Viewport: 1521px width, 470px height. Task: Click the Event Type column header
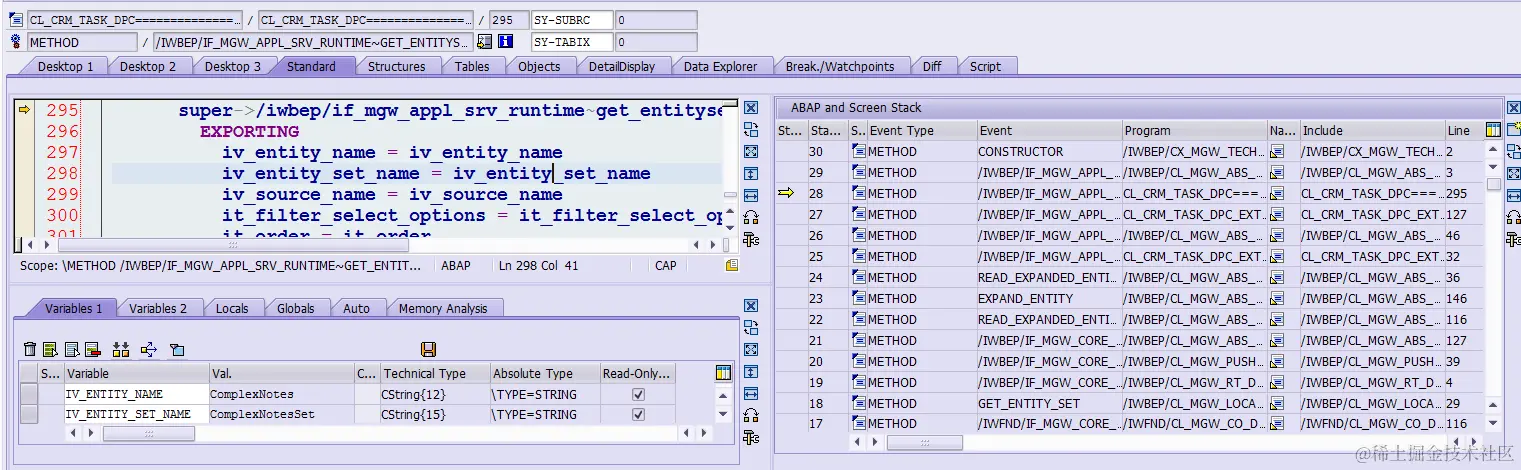[921, 130]
